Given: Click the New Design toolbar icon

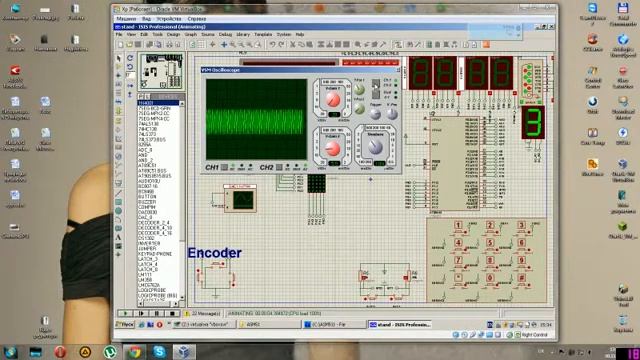Looking at the screenshot, I should point(121,44).
